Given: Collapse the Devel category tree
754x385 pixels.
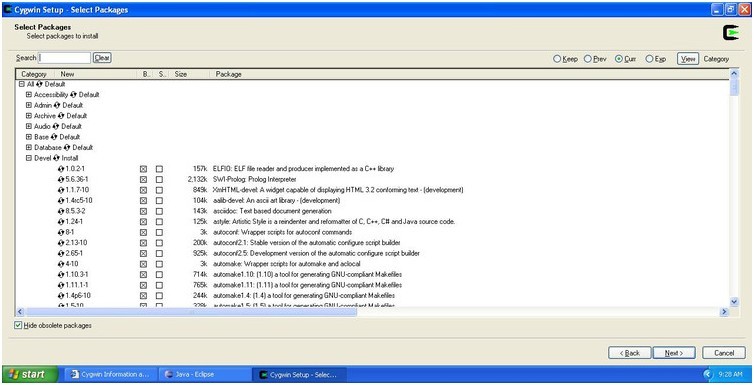Looking at the screenshot, I should click(x=29, y=158).
